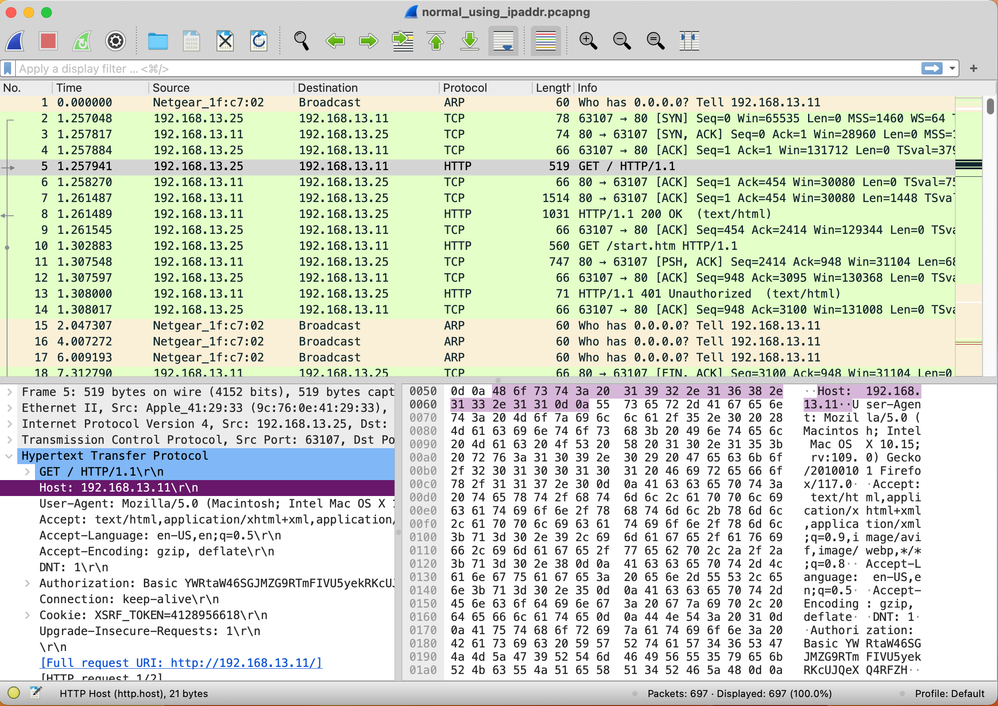This screenshot has height=706, width=998.
Task: Reset text to normal size
Action: [656, 41]
